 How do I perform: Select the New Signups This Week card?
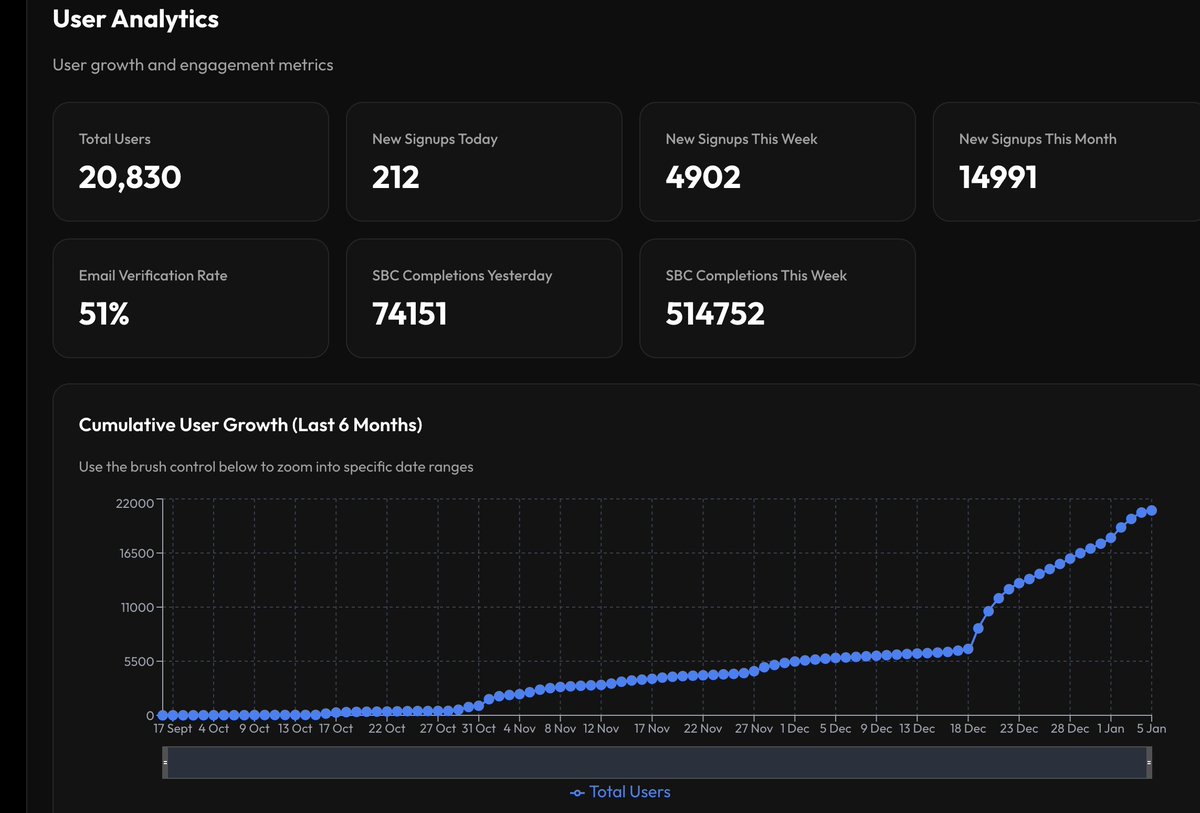click(777, 162)
